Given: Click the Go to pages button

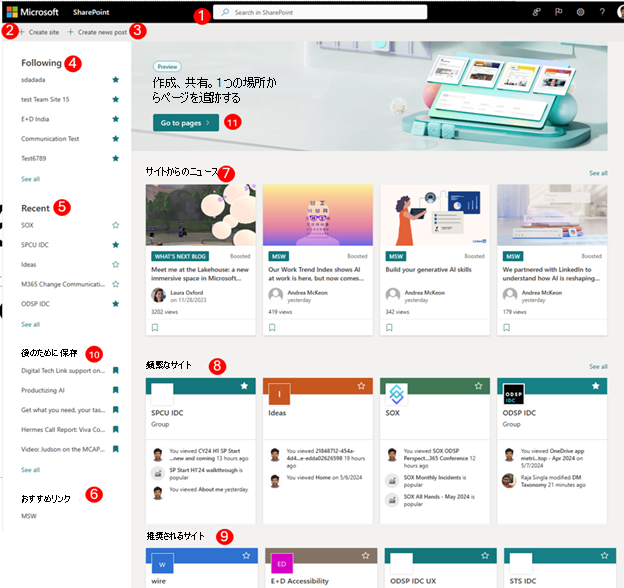Looking at the screenshot, I should tap(186, 123).
